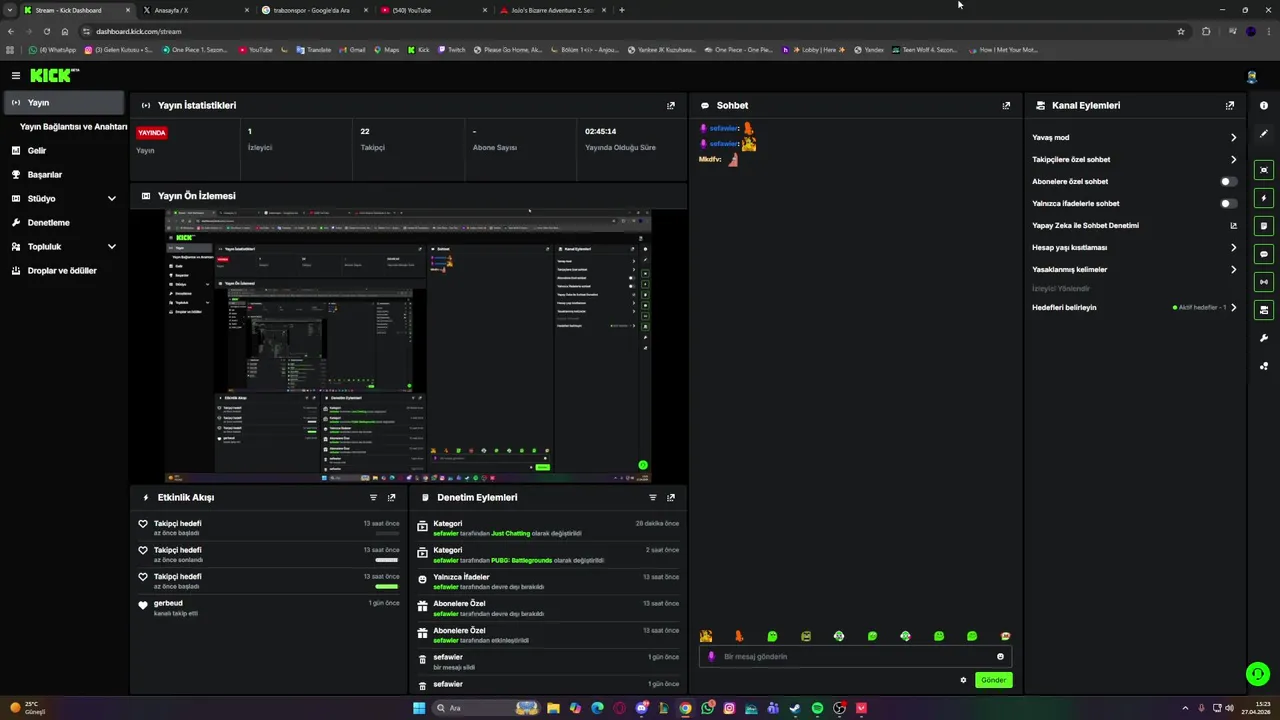This screenshot has height=720, width=1280.
Task: Open the profile avatar in the Kick header
Action: (1252, 77)
